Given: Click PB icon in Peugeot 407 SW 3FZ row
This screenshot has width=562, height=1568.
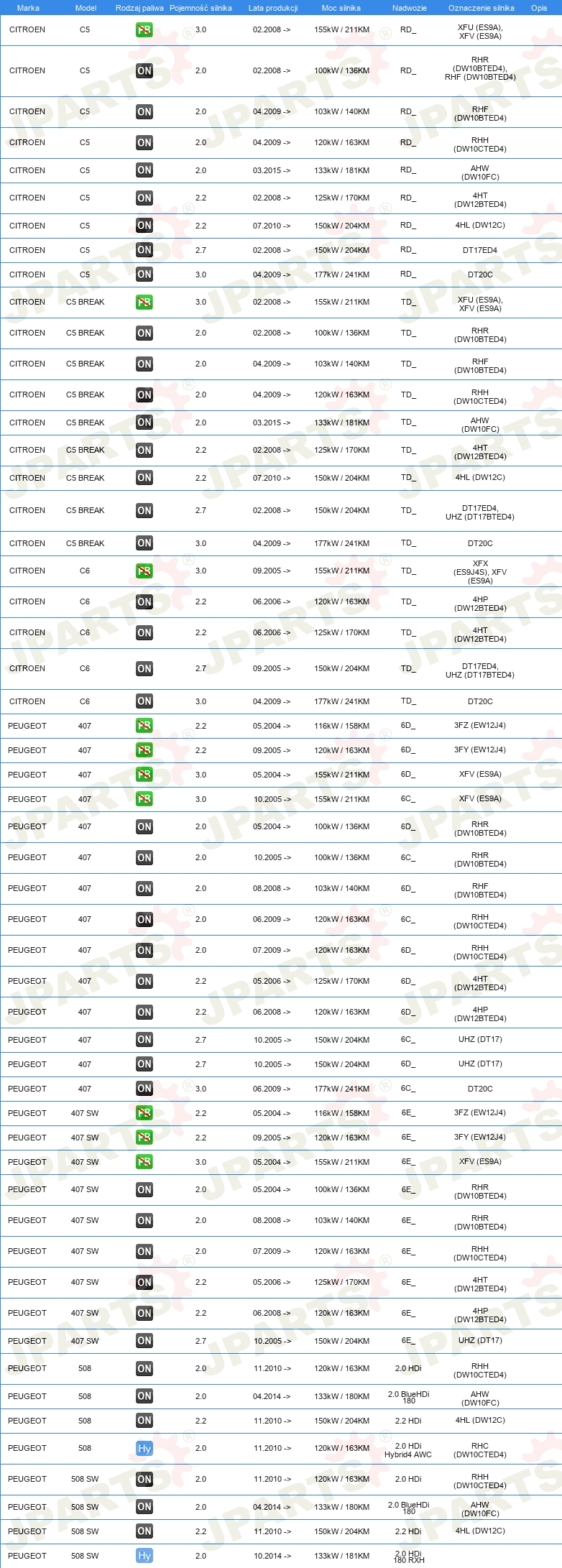Looking at the screenshot, I should (144, 1114).
